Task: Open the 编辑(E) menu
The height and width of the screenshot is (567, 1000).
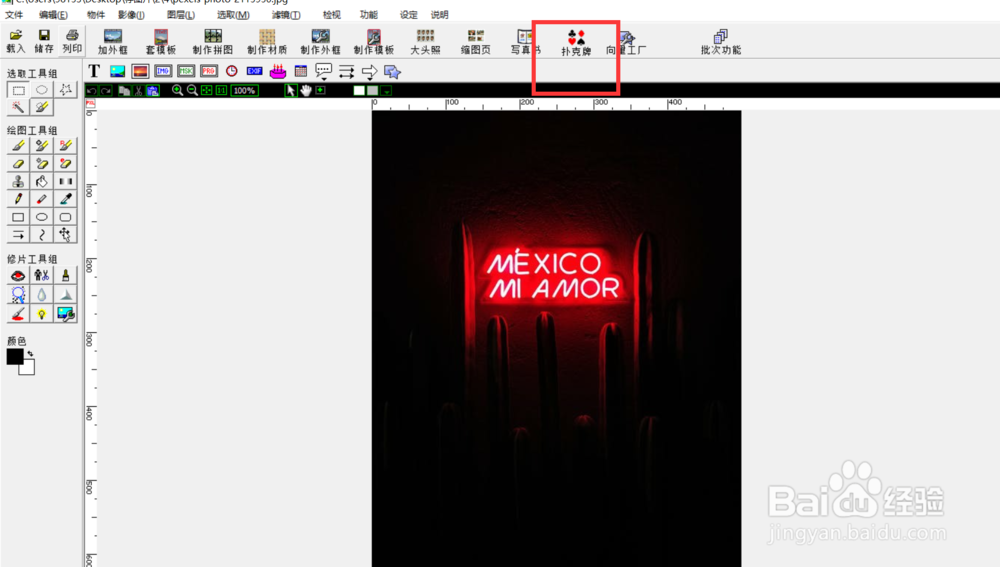Action: (x=53, y=15)
